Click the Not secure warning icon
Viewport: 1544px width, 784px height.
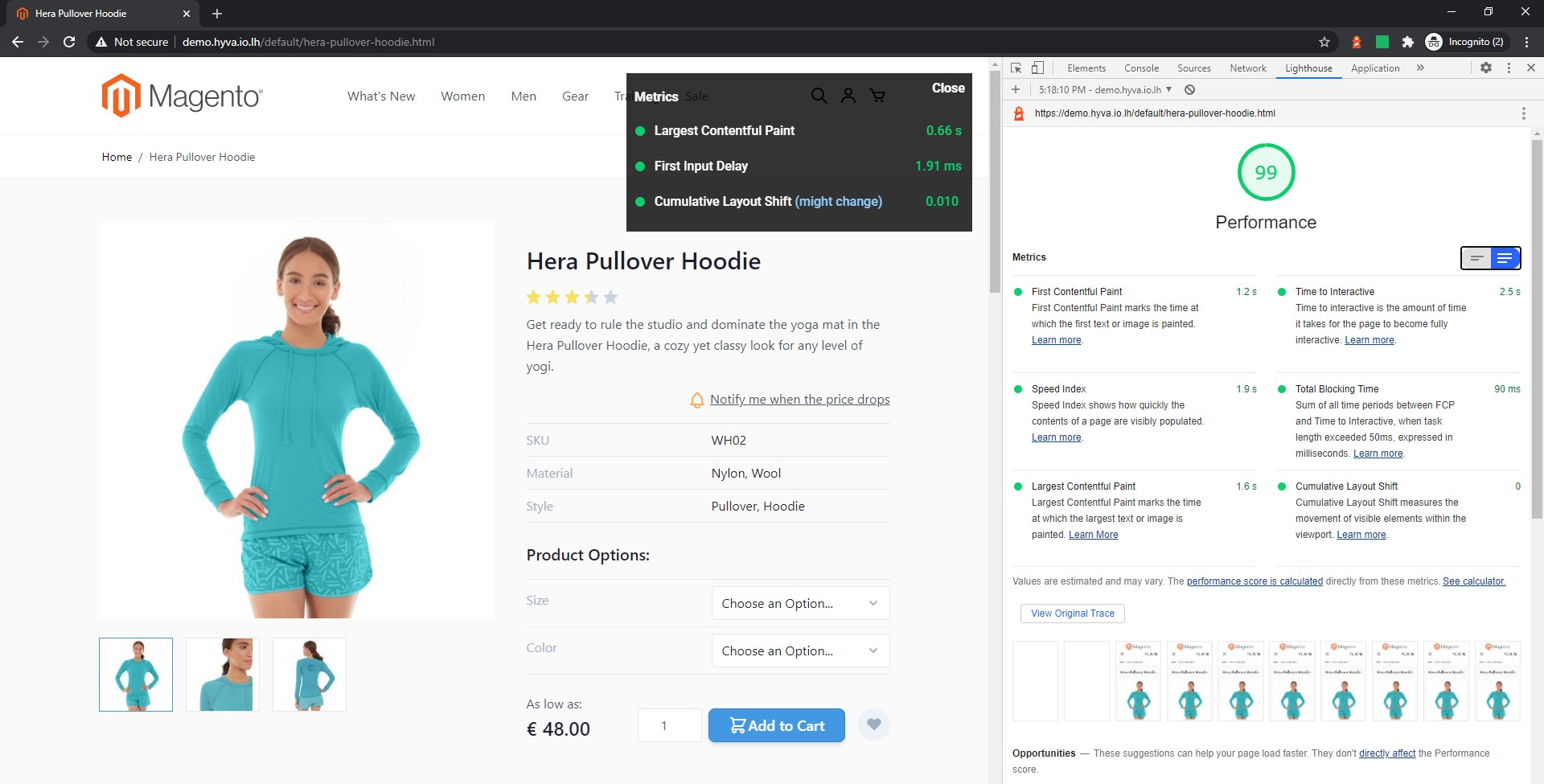(101, 42)
